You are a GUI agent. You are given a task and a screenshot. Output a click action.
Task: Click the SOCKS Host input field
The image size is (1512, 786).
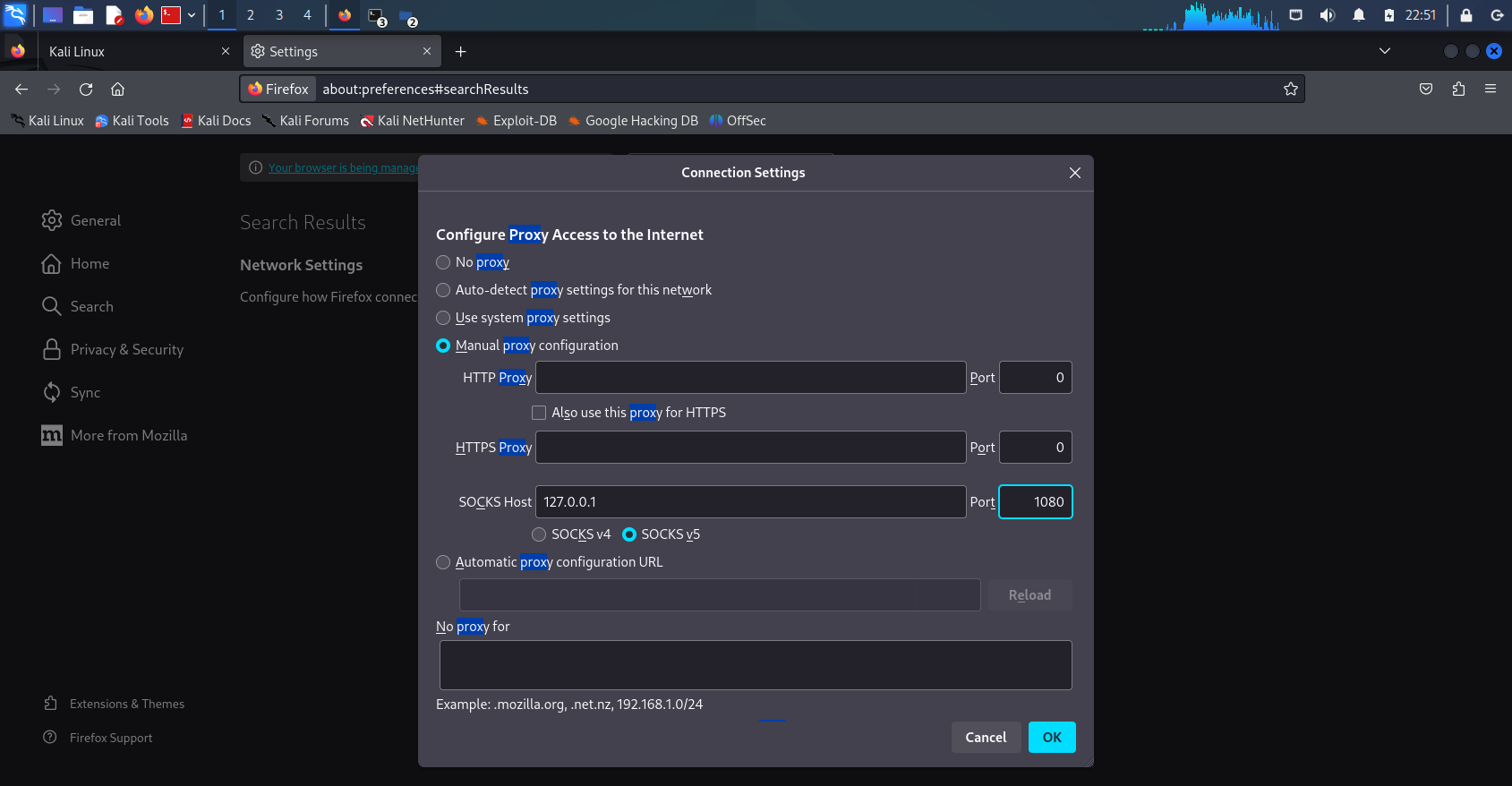click(x=750, y=502)
